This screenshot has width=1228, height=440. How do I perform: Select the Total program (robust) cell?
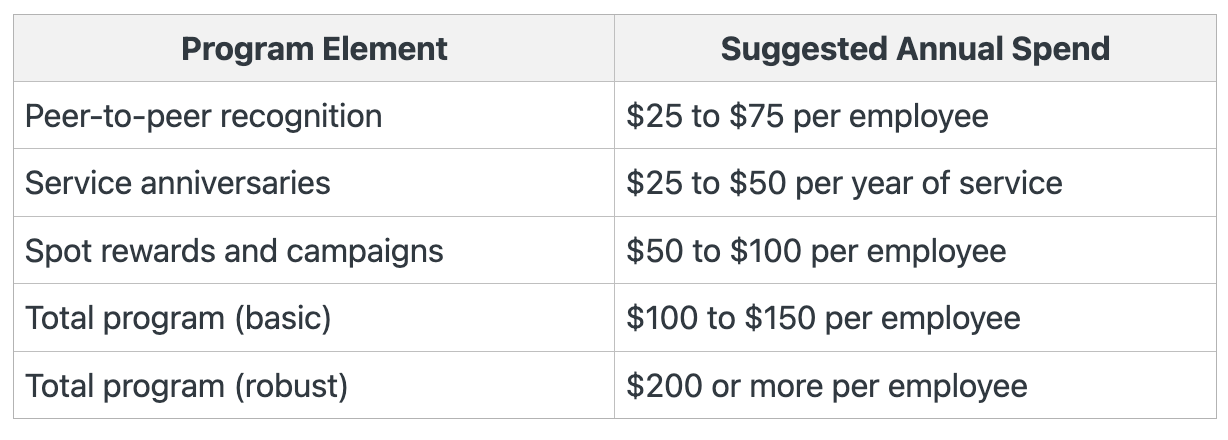click(314, 385)
